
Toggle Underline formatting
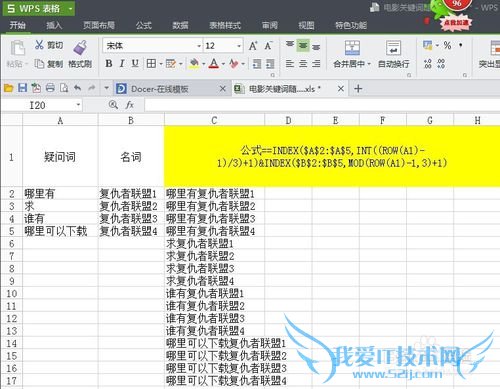(135, 63)
